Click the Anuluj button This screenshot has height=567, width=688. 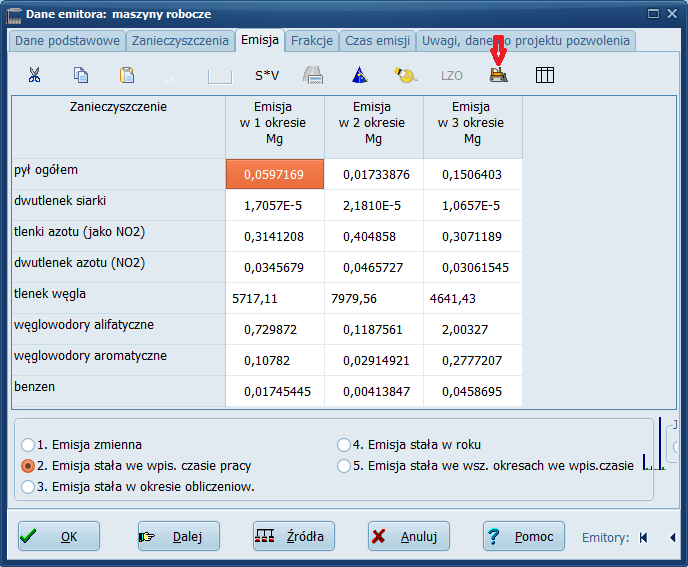(408, 536)
